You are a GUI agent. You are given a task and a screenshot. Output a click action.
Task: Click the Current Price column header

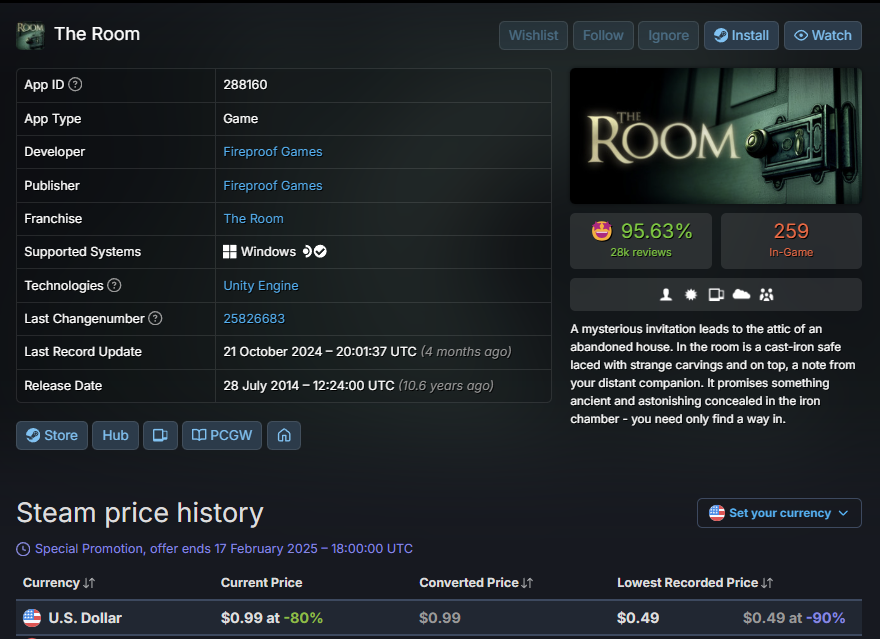point(262,583)
